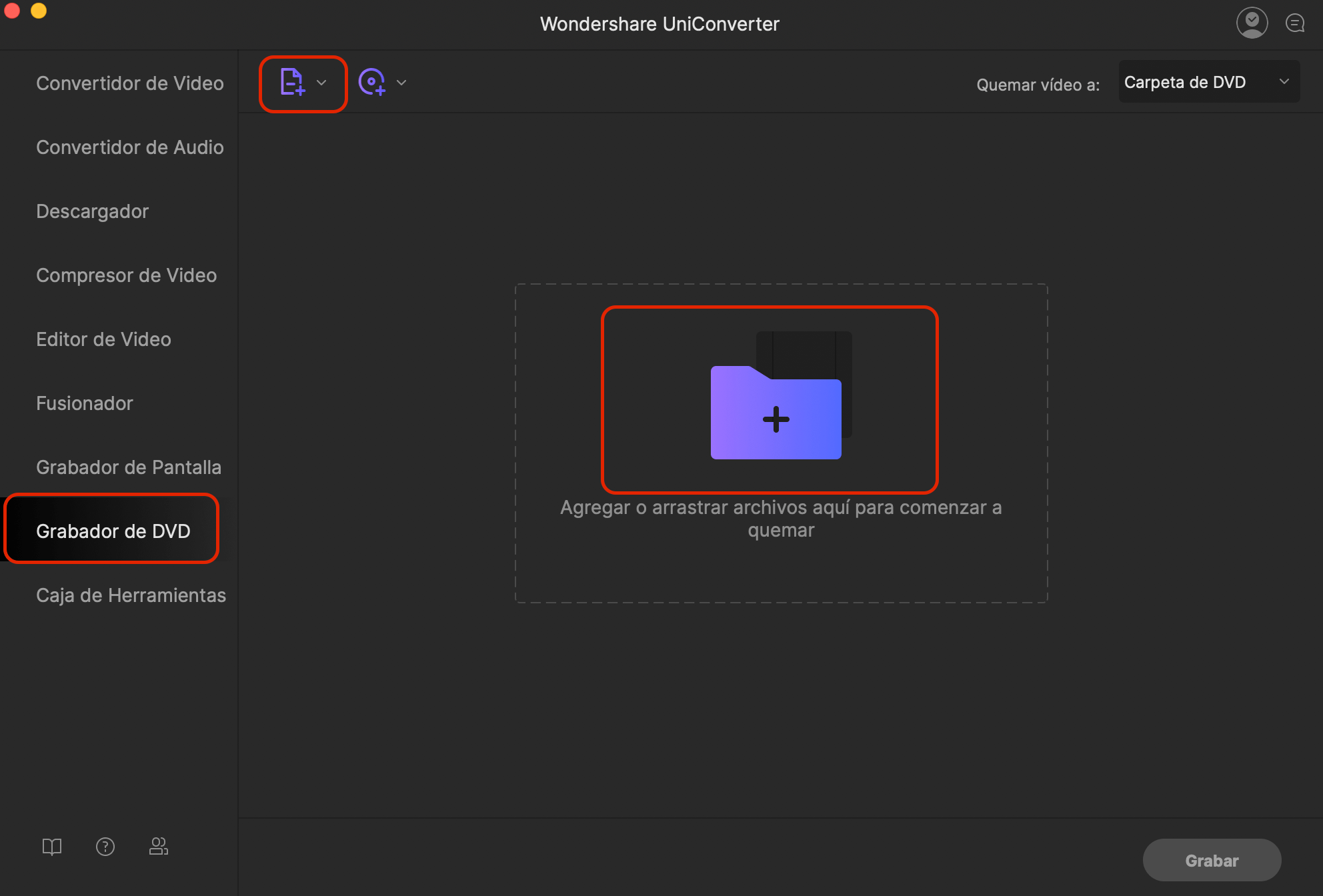Open the feedback message icon
Image resolution: width=1323 pixels, height=896 pixels.
point(1294,23)
